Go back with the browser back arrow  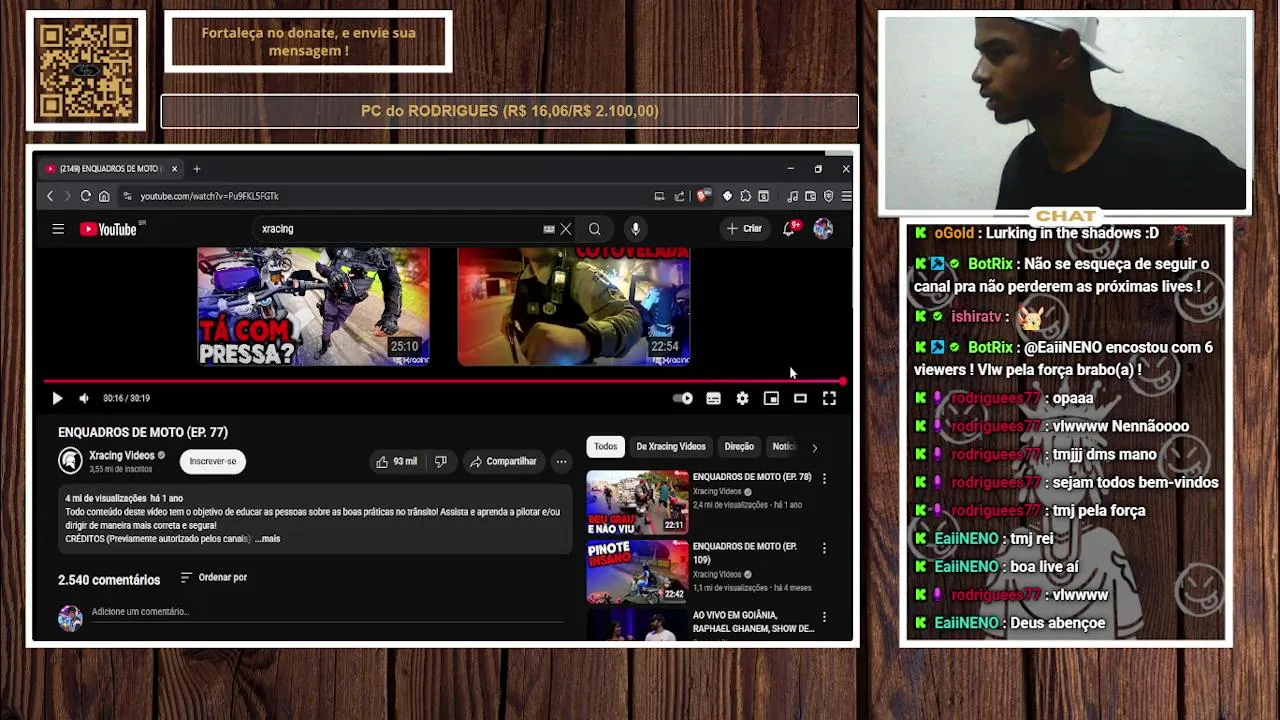(50, 196)
